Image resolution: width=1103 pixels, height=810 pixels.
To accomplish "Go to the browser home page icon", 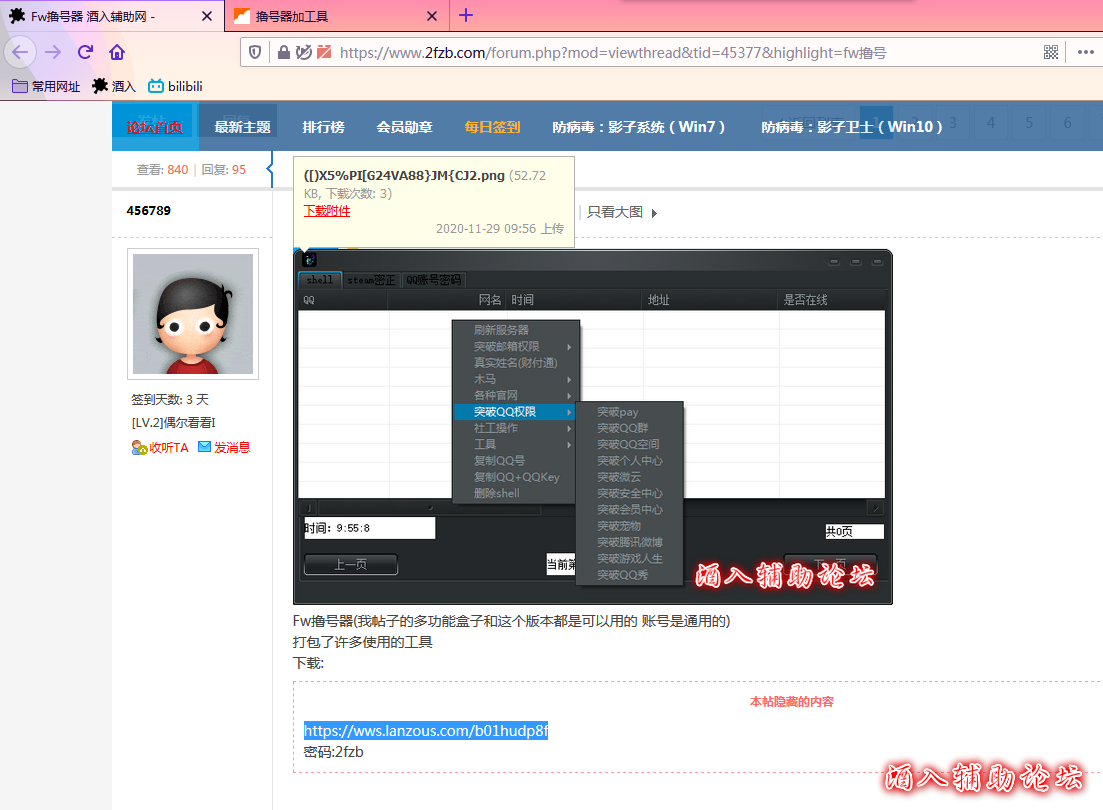I will tap(117, 52).
